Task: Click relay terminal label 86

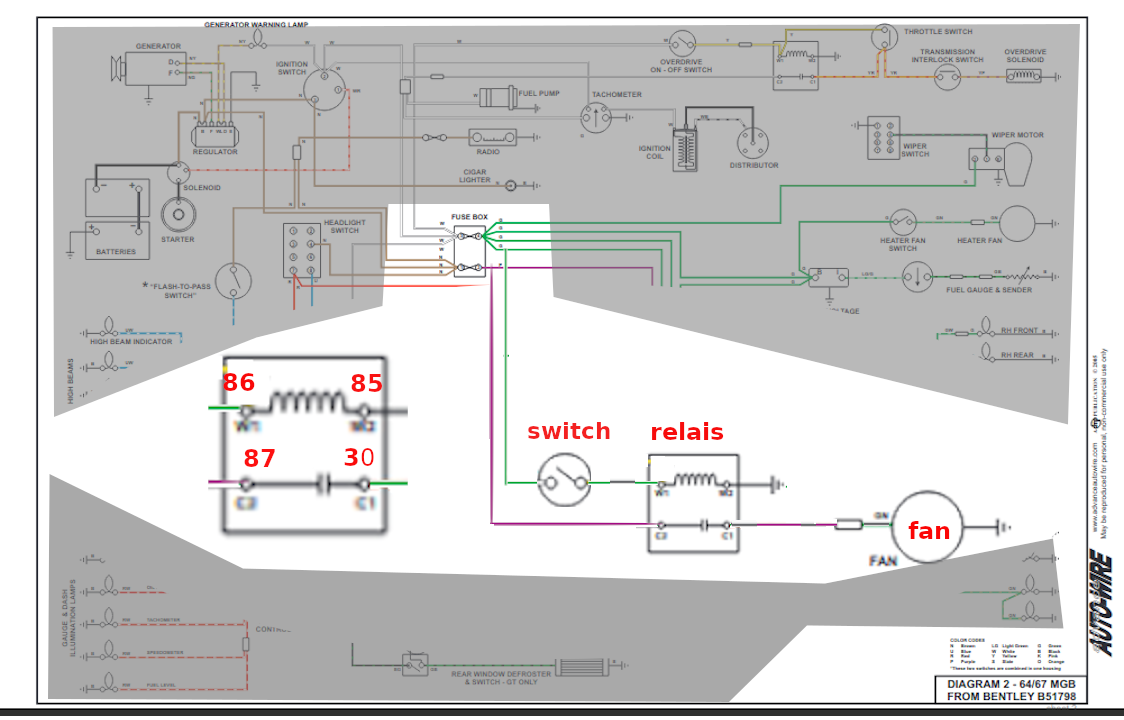Action: coord(239,382)
